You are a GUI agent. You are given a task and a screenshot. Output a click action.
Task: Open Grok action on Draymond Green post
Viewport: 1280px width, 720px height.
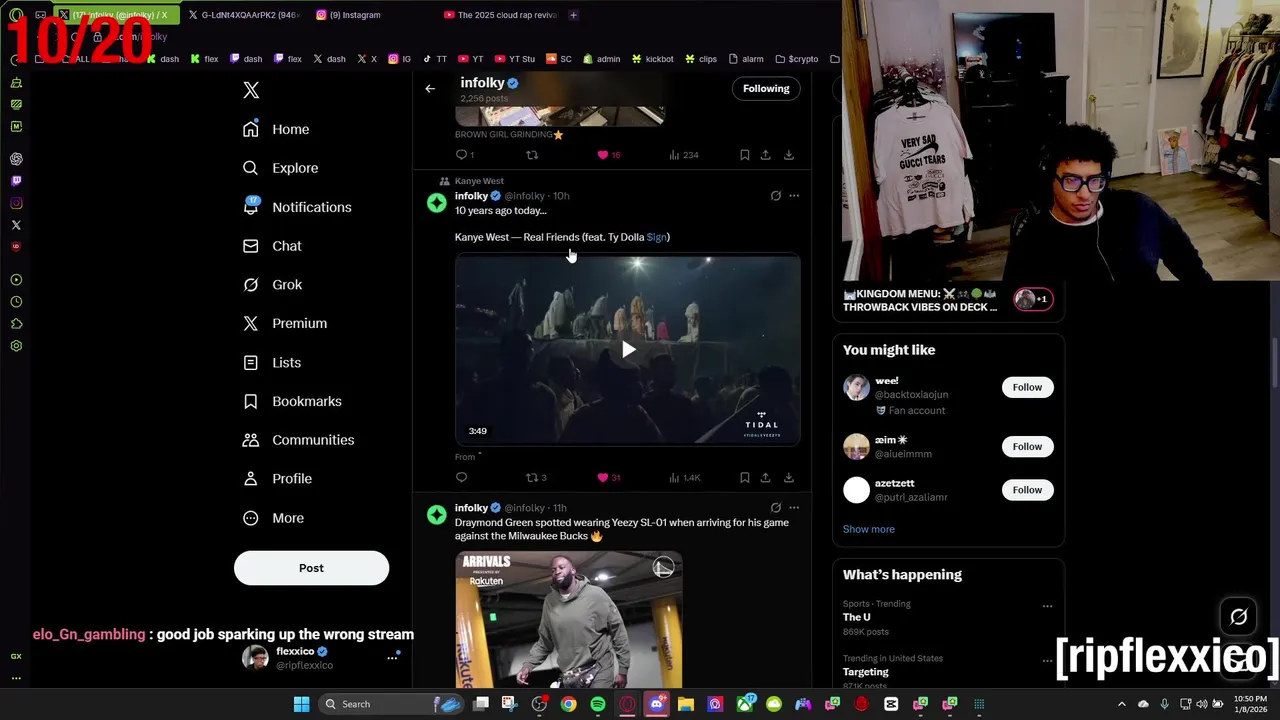point(775,508)
